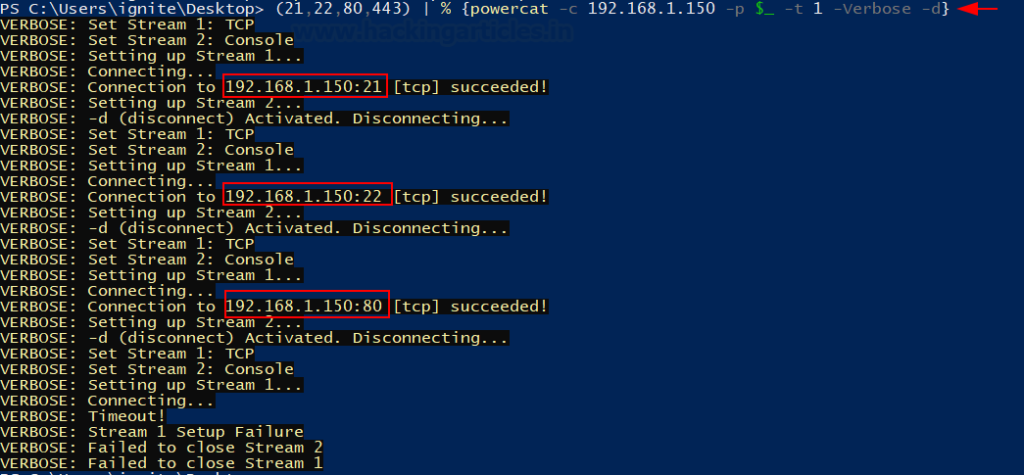The height and width of the screenshot is (475, 1024).
Task: Click "succeeded!" after the port 22 connection
Action: pyautogui.click(x=499, y=196)
